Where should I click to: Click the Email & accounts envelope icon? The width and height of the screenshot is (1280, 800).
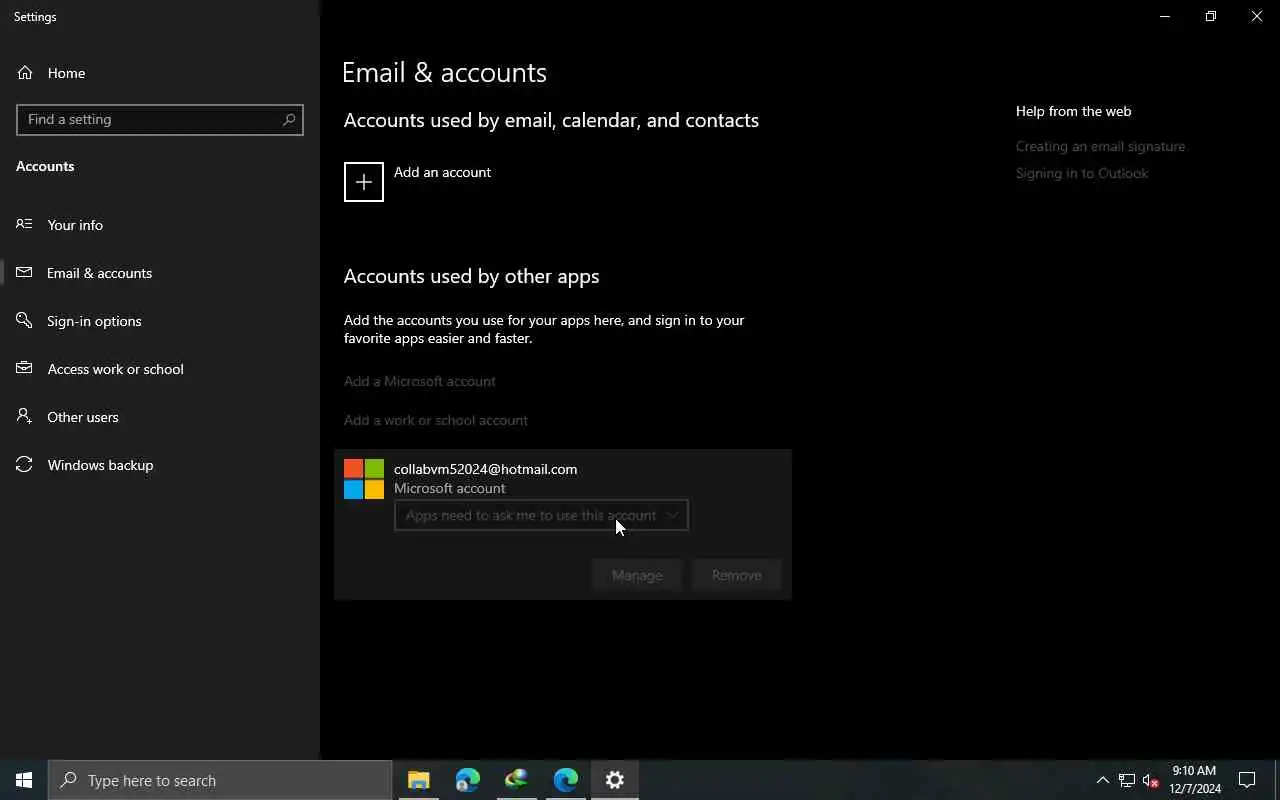click(x=25, y=272)
